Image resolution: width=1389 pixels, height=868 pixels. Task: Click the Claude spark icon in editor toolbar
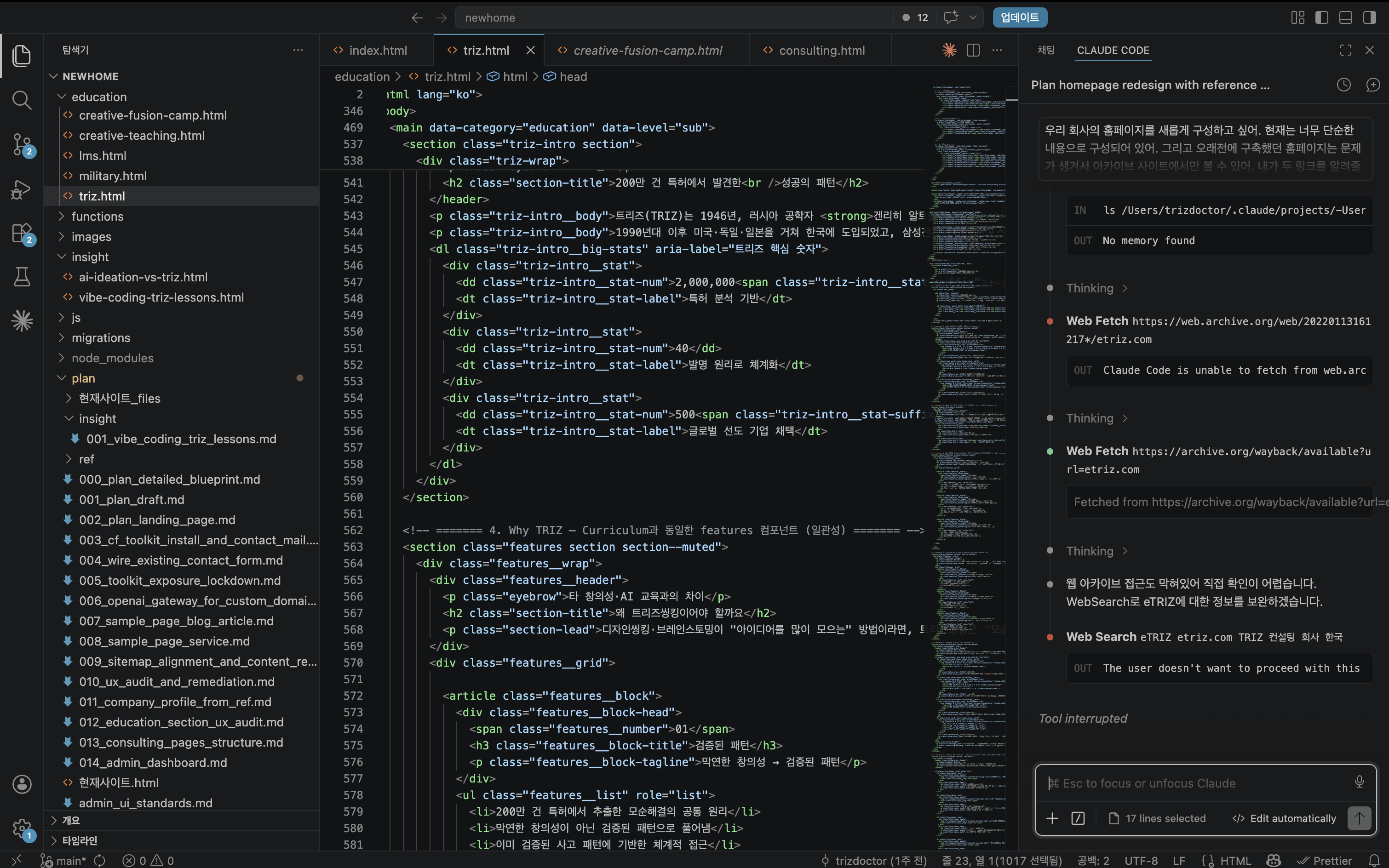coord(949,50)
